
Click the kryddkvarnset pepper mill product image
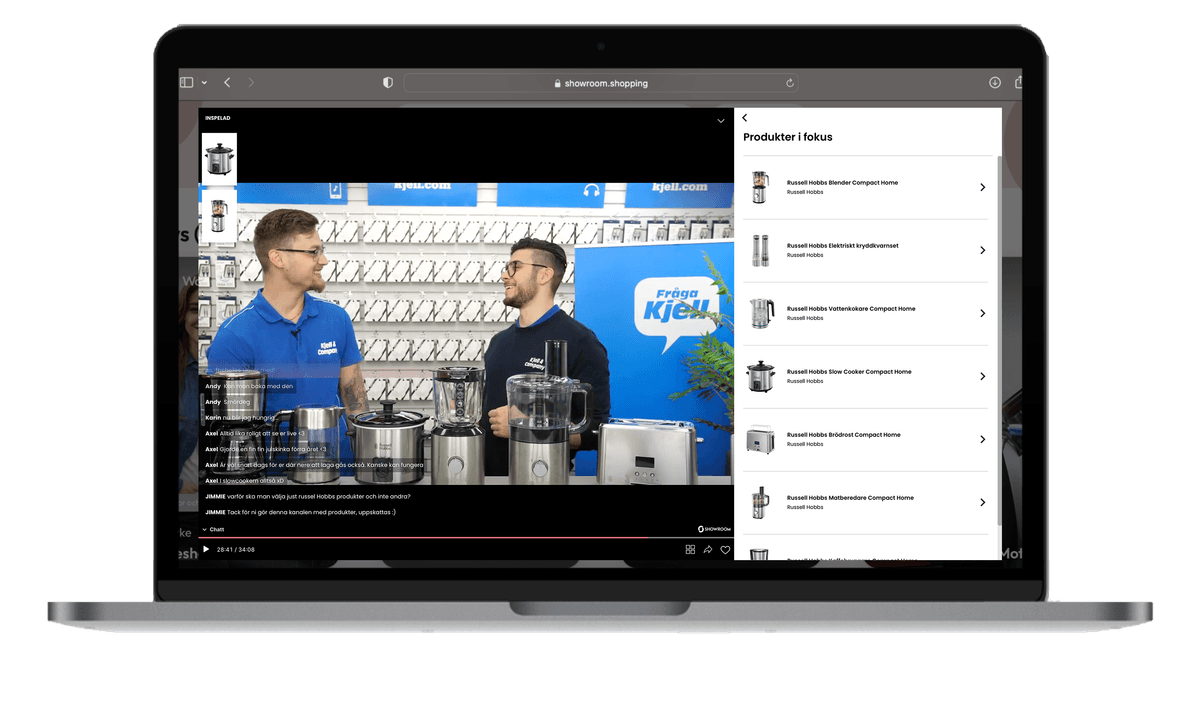[x=761, y=250]
